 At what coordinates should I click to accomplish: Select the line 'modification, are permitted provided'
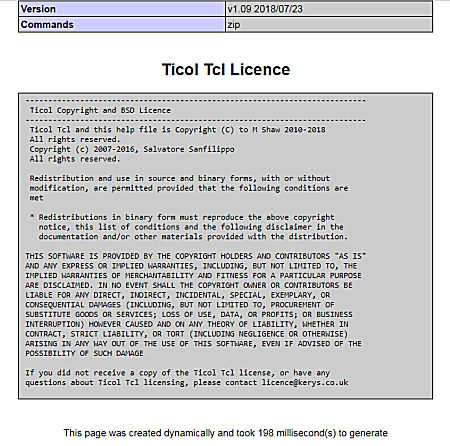pos(189,188)
